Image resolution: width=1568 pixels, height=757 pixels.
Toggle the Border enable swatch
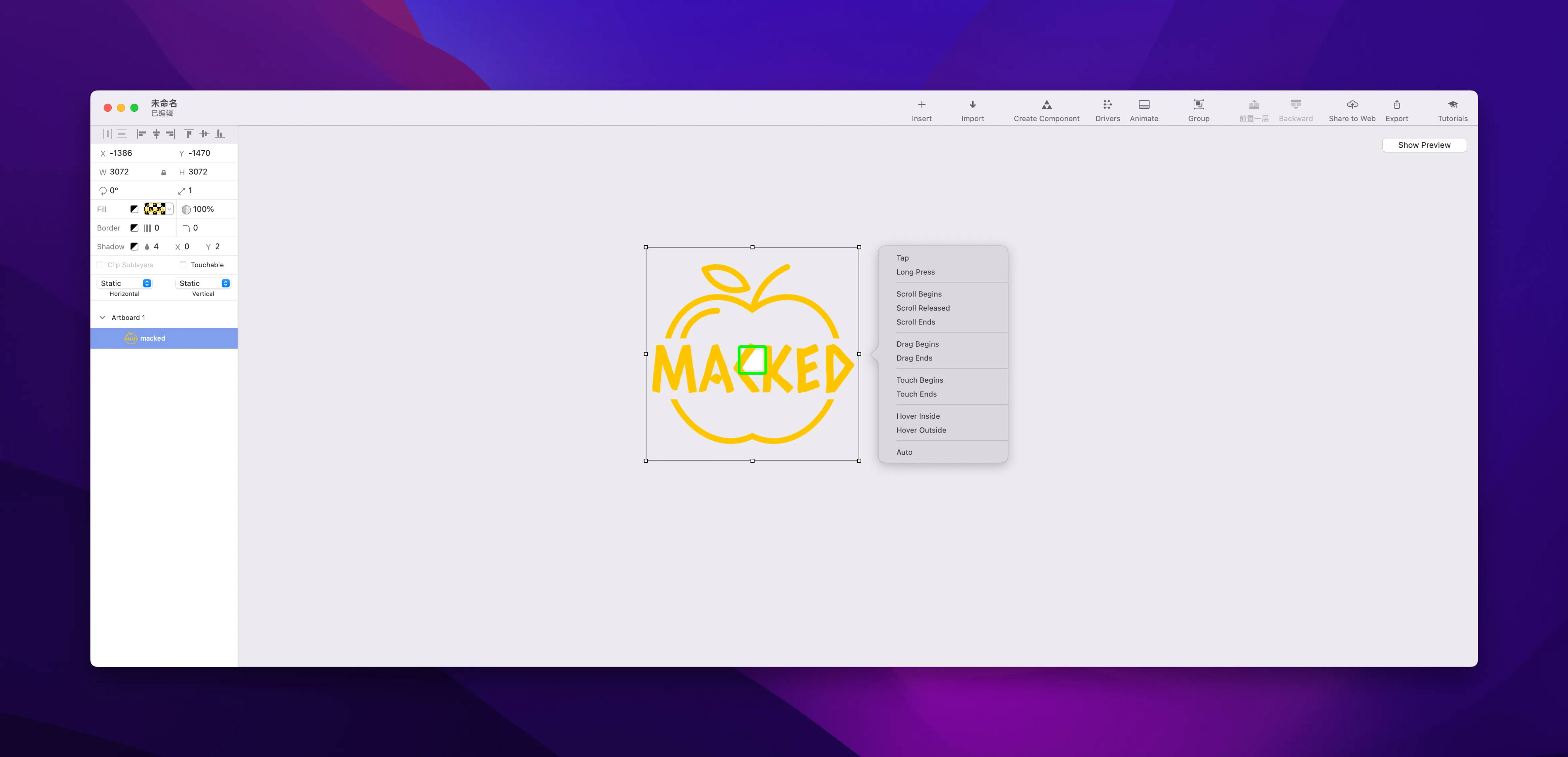pos(134,228)
